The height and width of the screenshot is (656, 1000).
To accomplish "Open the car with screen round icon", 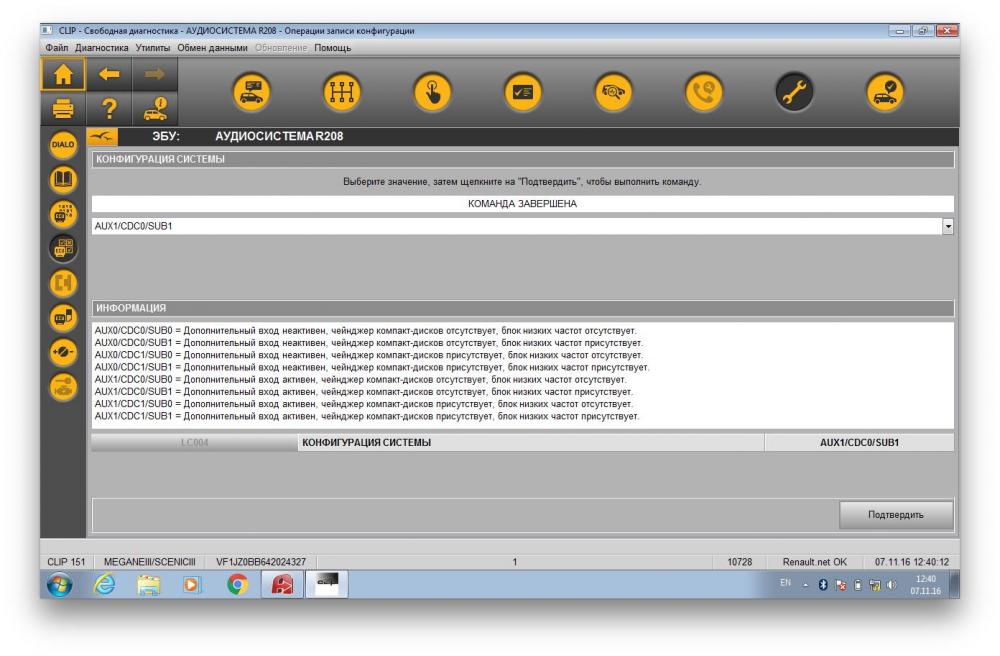I will click(x=251, y=92).
